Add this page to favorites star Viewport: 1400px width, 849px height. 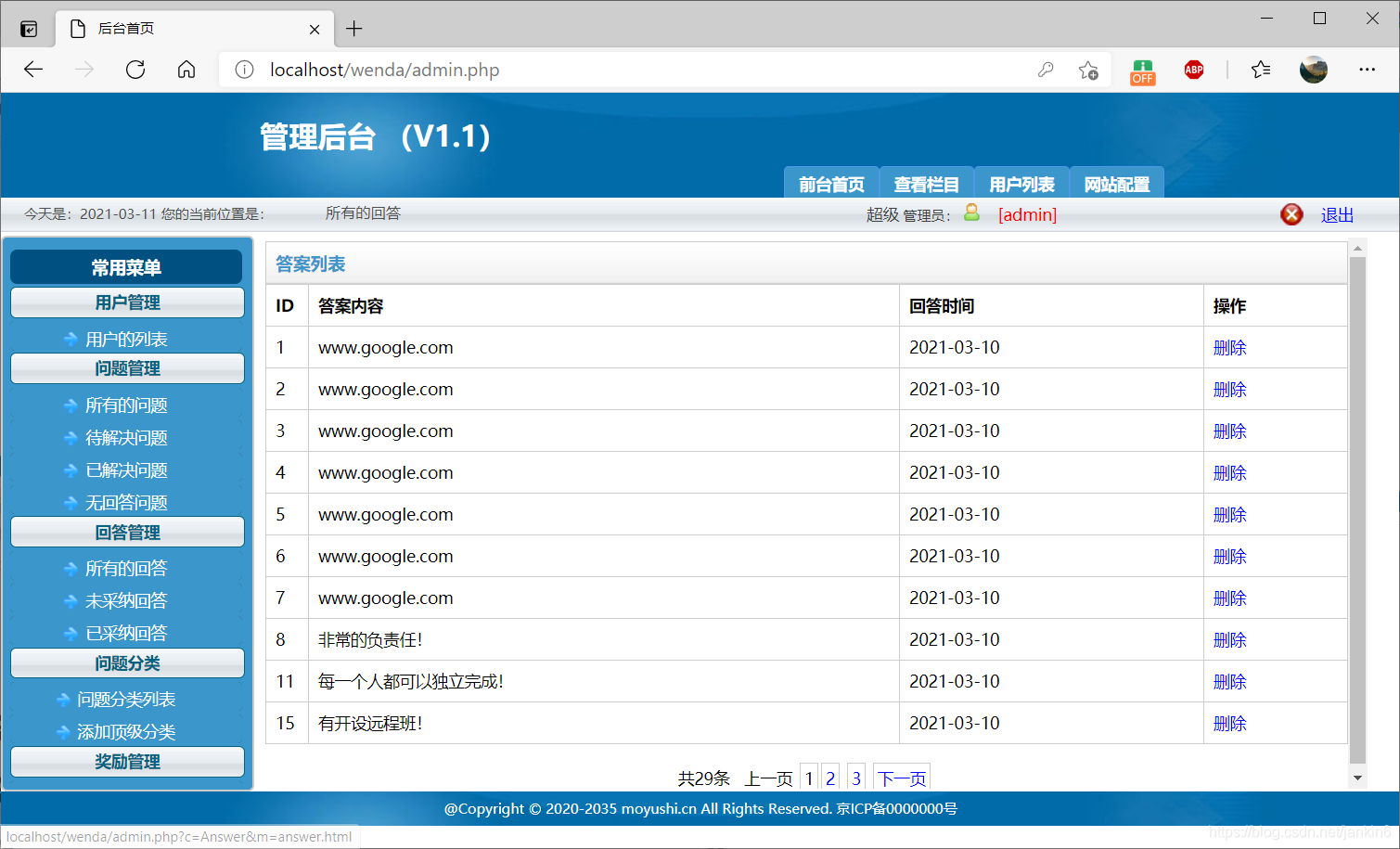pos(1088,70)
